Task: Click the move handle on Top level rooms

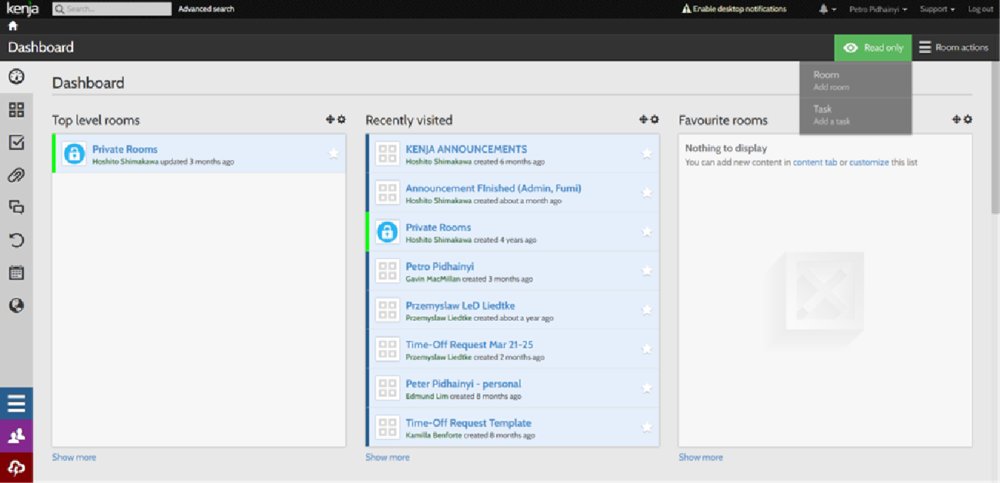Action: click(330, 119)
